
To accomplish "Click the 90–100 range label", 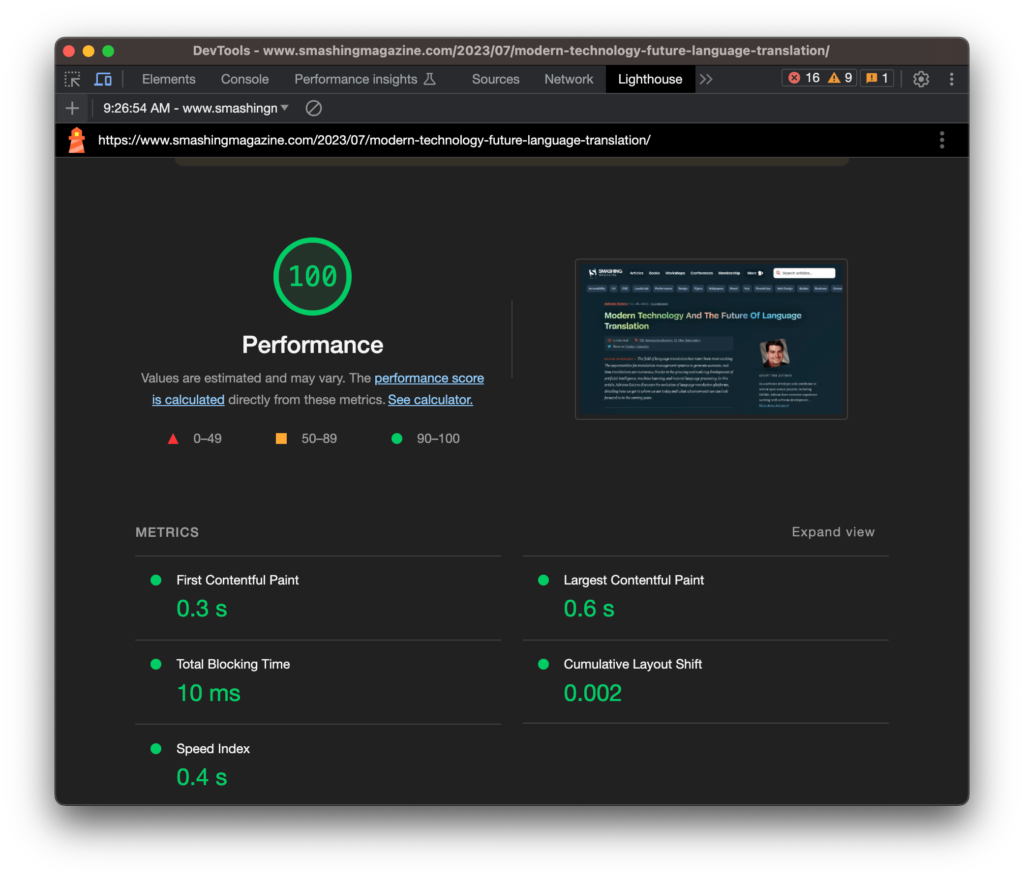I will [x=438, y=438].
